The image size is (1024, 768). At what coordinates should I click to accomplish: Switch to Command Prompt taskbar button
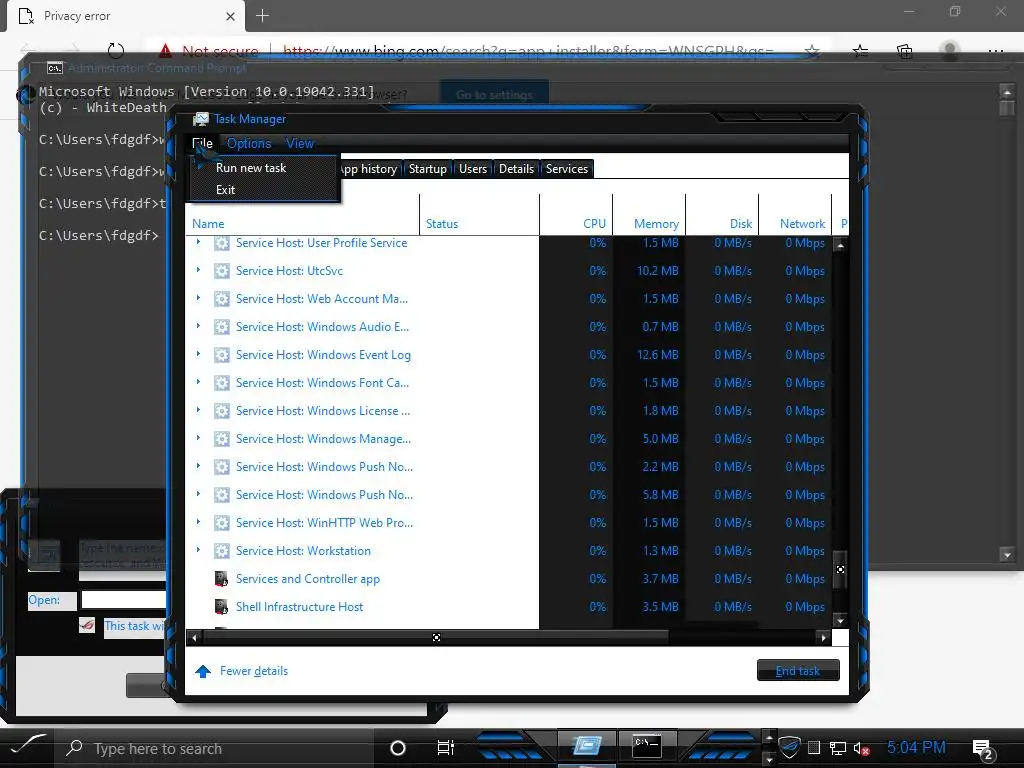(647, 745)
